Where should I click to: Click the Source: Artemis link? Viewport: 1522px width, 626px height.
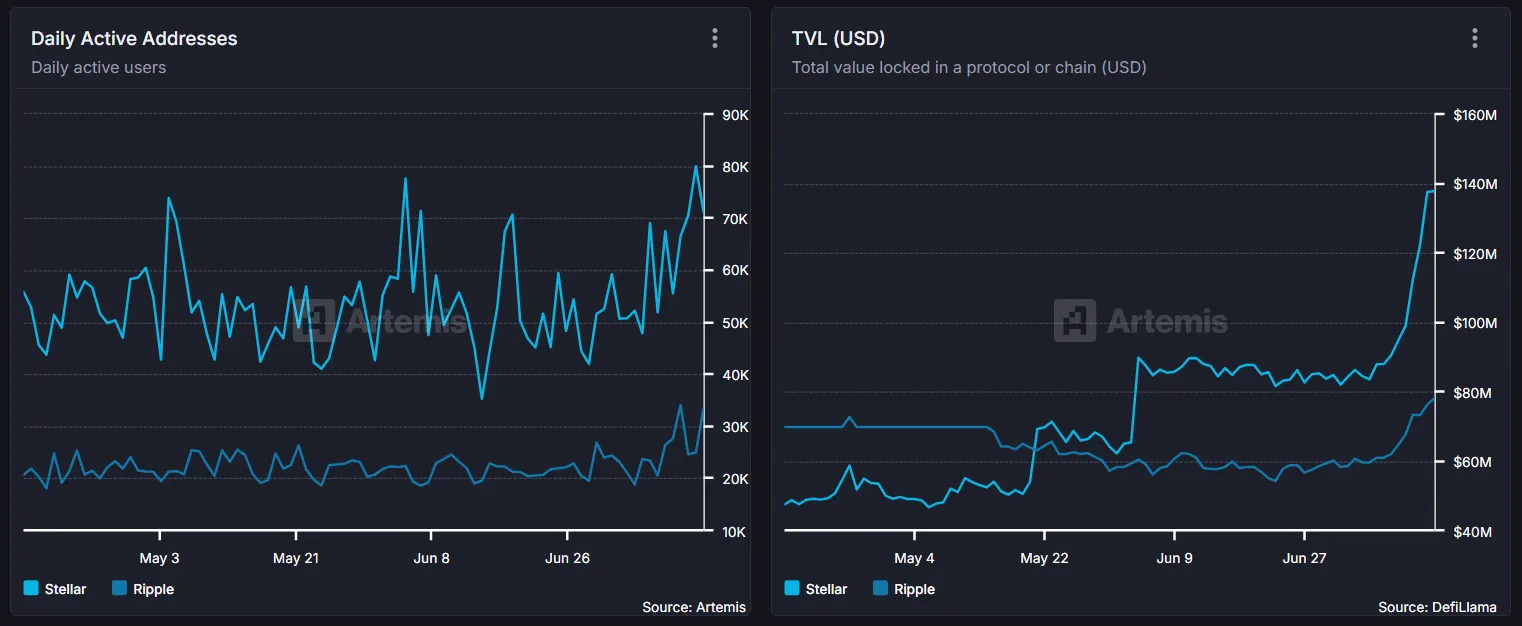(694, 607)
